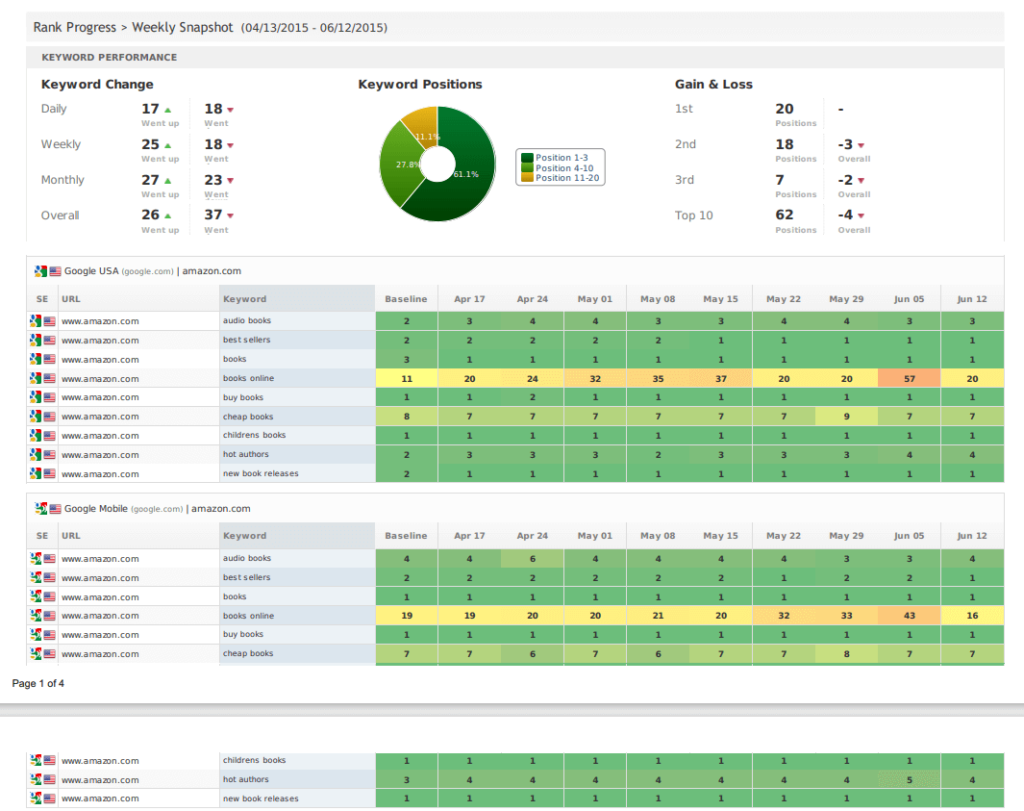Screen dimensions: 1024x811
Task: Click the orange cell showing 43
Action: [909, 615]
